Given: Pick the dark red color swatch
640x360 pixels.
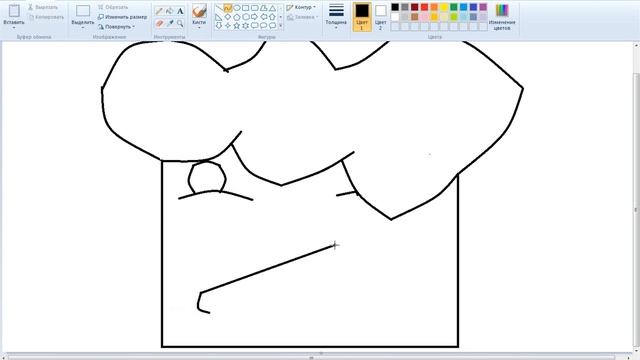Looking at the screenshot, I should pyautogui.click(x=415, y=7).
